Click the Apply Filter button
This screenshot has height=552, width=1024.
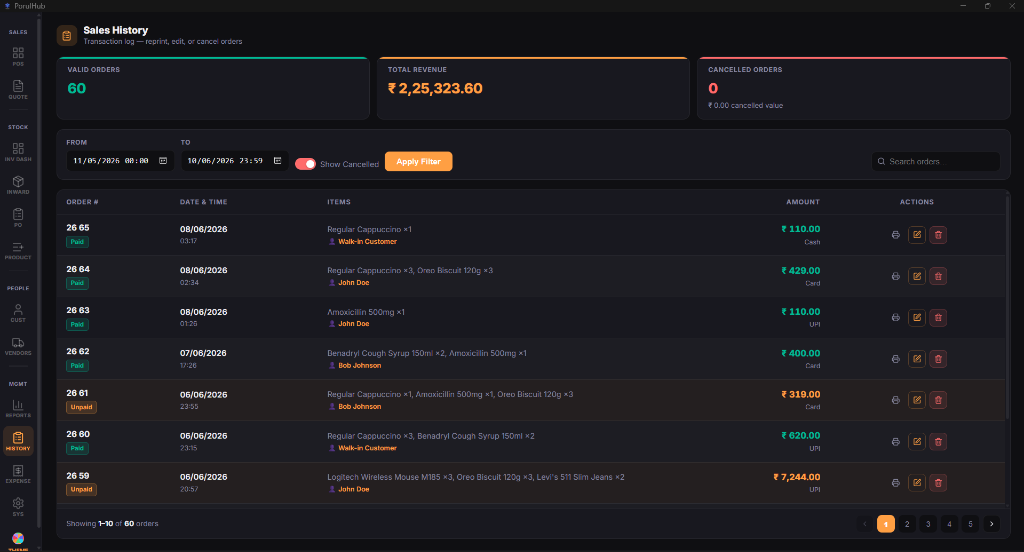tap(419, 161)
